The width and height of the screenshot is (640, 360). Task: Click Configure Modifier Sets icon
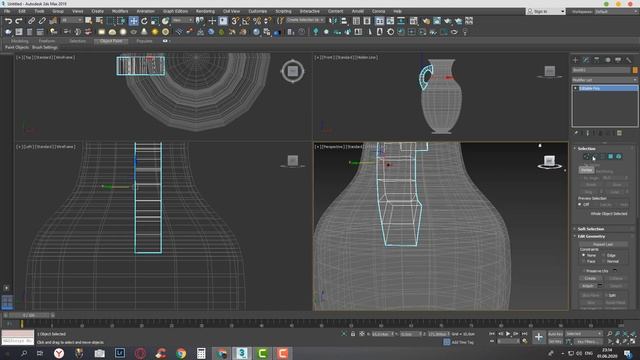(620, 133)
